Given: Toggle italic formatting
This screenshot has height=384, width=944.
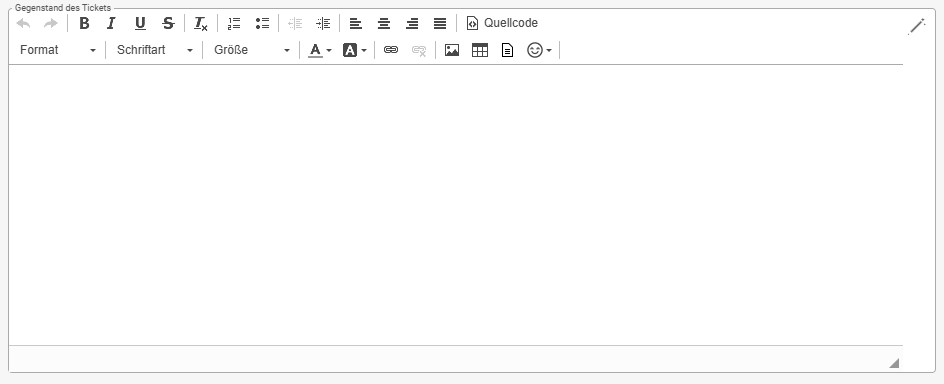Looking at the screenshot, I should click(111, 23).
